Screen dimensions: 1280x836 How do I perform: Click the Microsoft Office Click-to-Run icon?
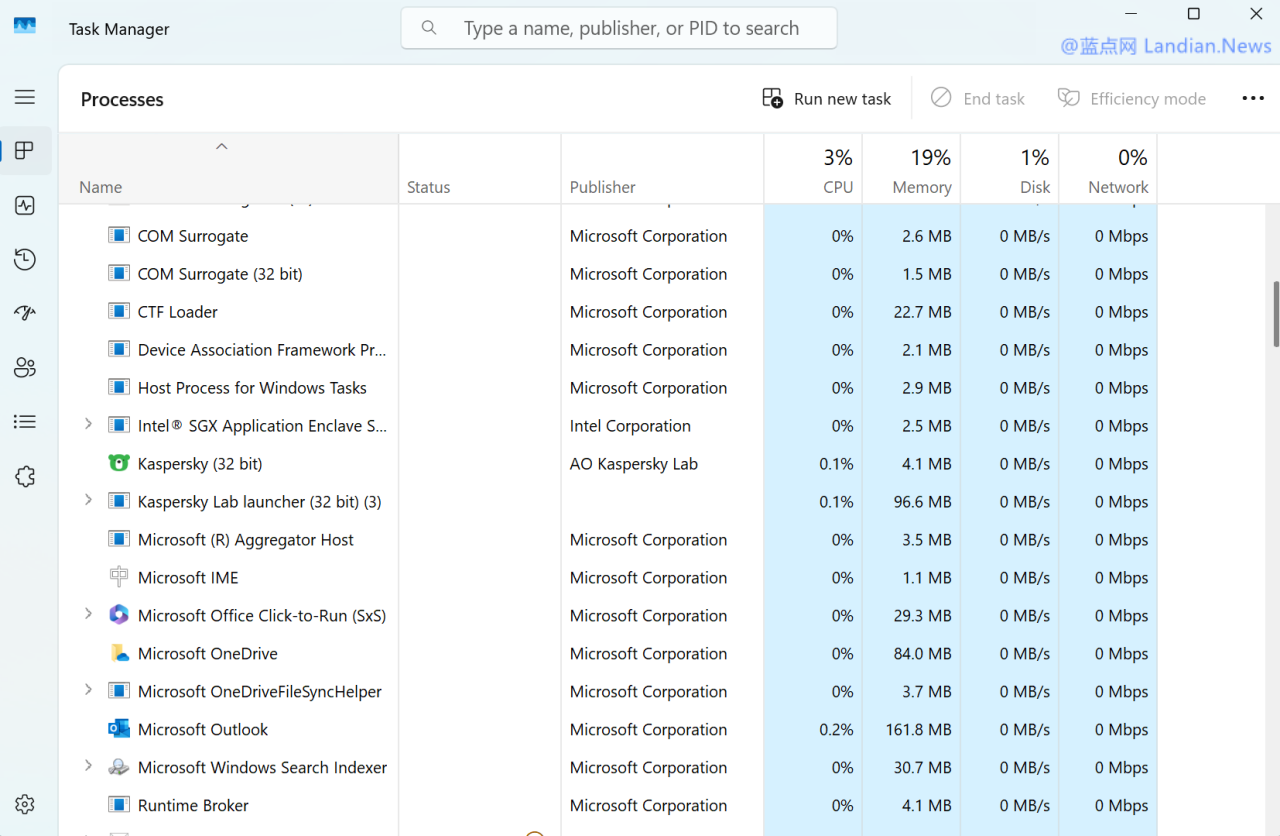click(119, 615)
